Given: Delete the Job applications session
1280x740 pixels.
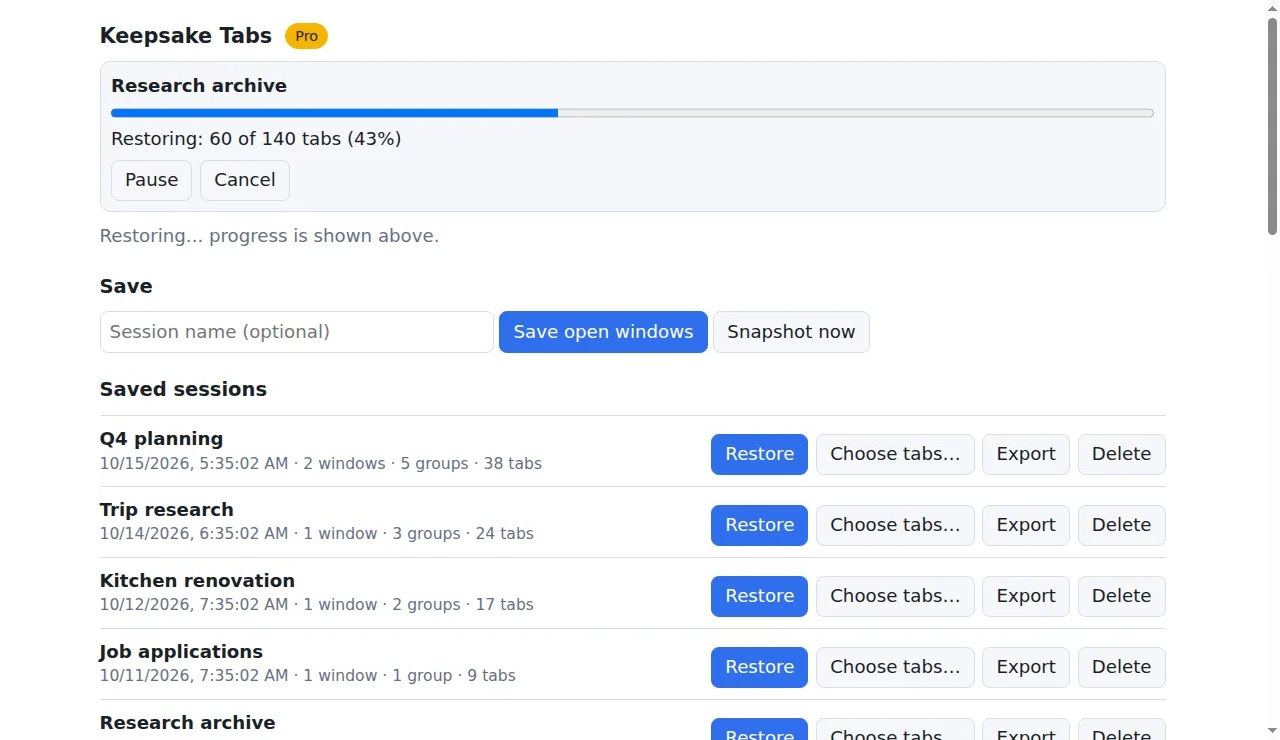Looking at the screenshot, I should 1121,667.
